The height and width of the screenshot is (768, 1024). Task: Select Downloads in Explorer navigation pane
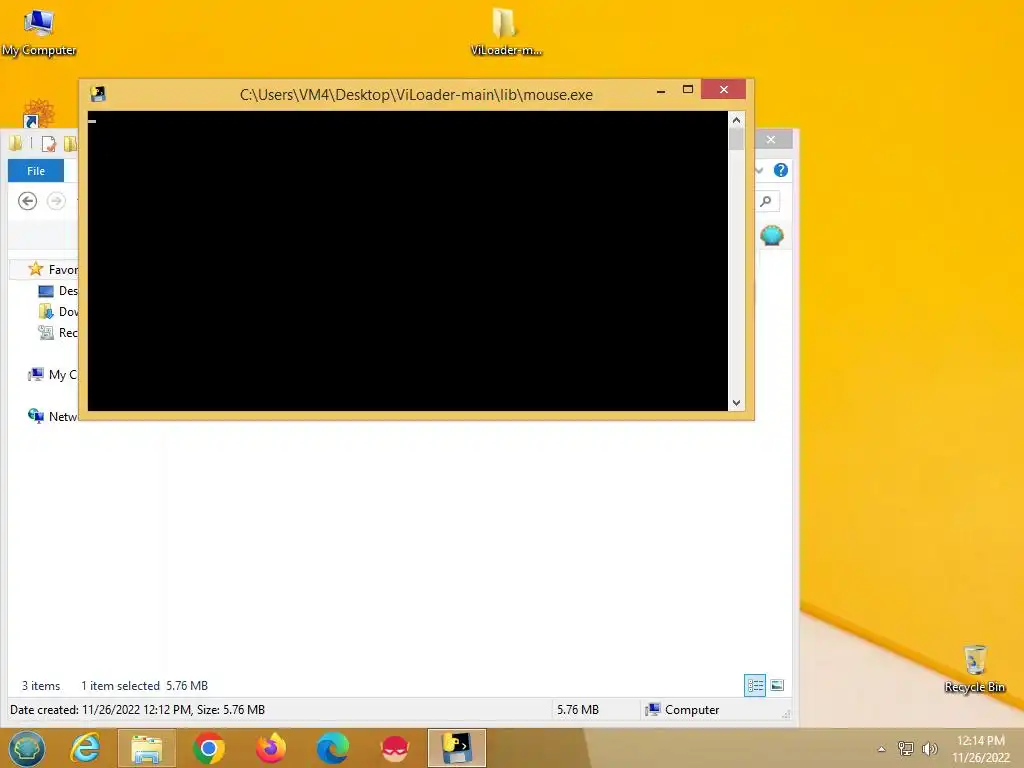coord(57,312)
